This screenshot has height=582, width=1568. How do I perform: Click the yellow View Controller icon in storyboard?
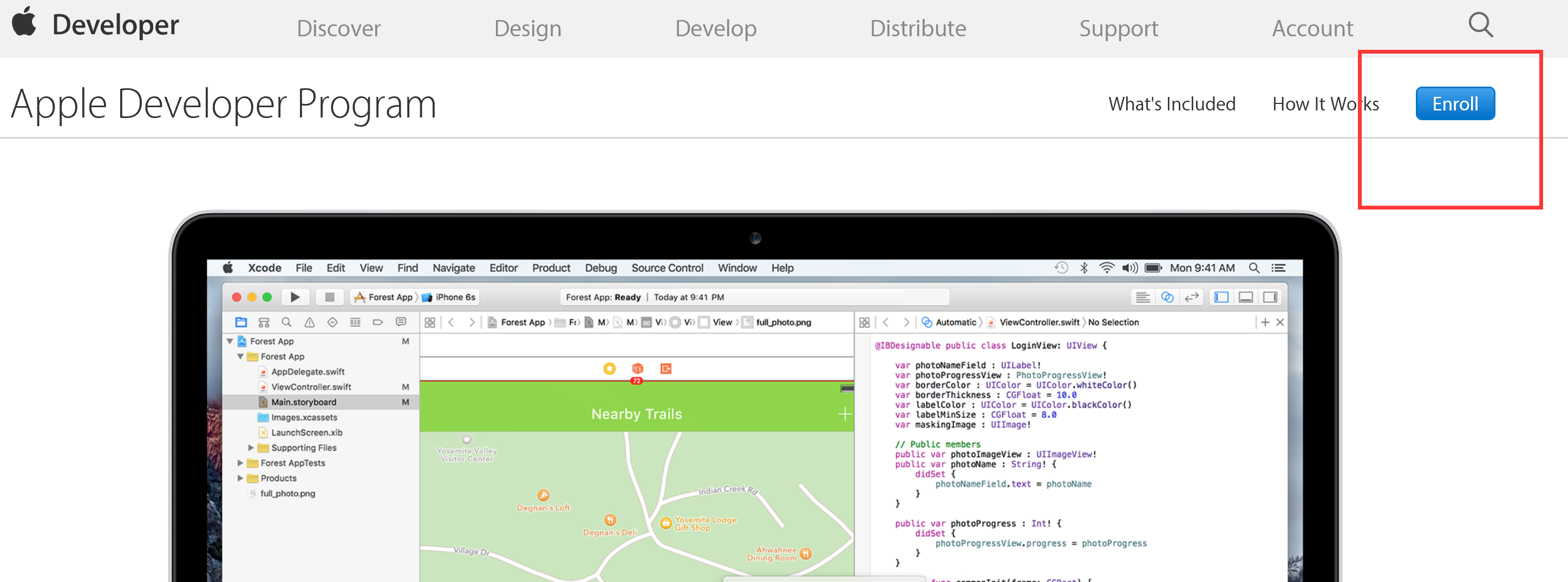click(x=609, y=368)
